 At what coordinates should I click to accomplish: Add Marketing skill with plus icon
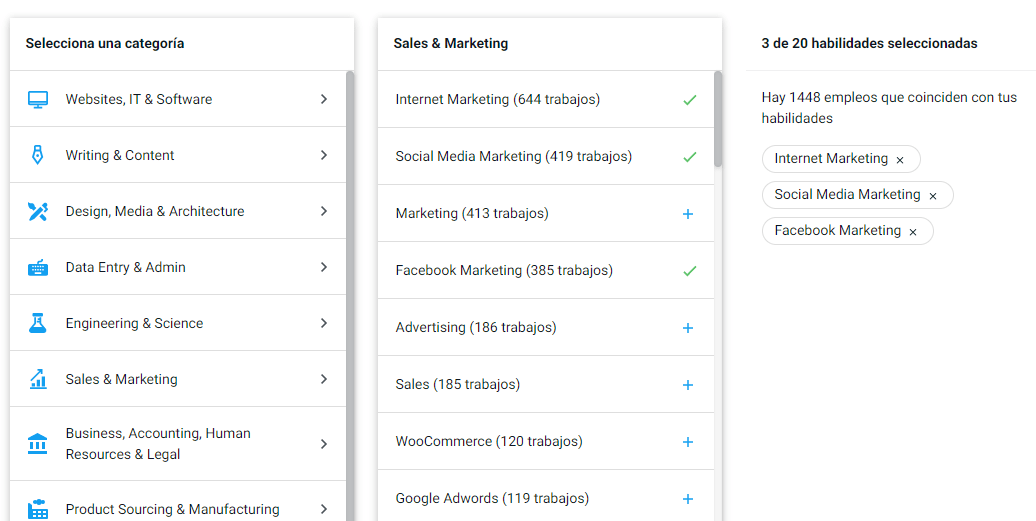688,214
